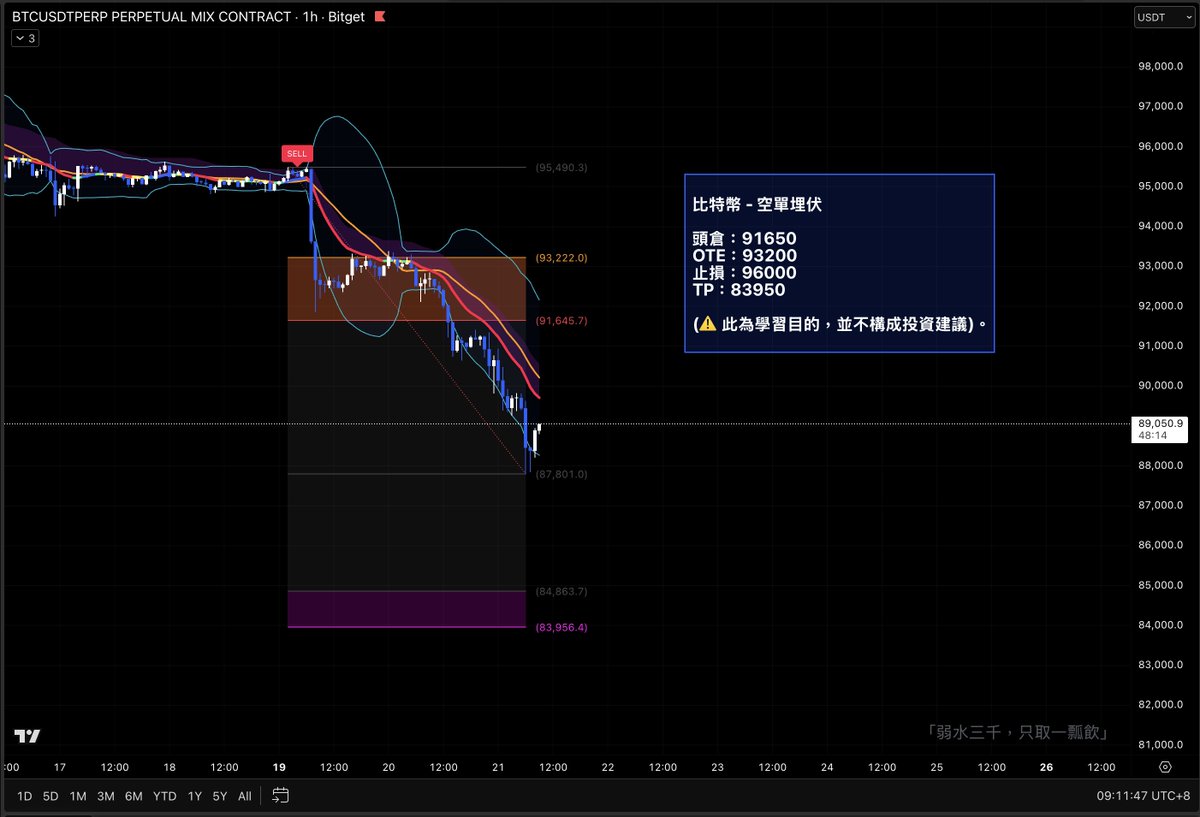Click date 26 on the time axis

1046,767
